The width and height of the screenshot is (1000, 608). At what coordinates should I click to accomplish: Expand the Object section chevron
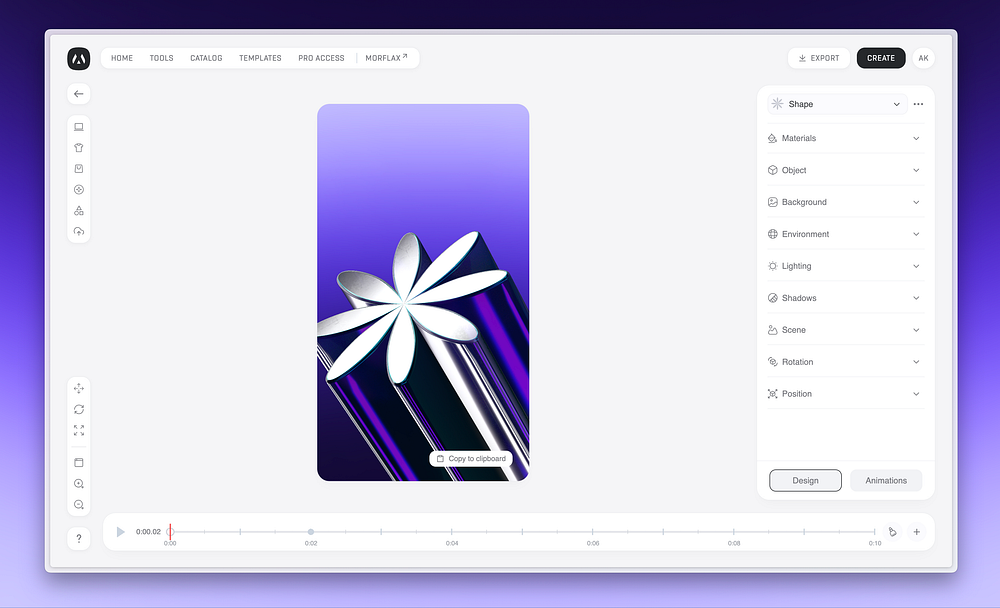[x=916, y=170]
